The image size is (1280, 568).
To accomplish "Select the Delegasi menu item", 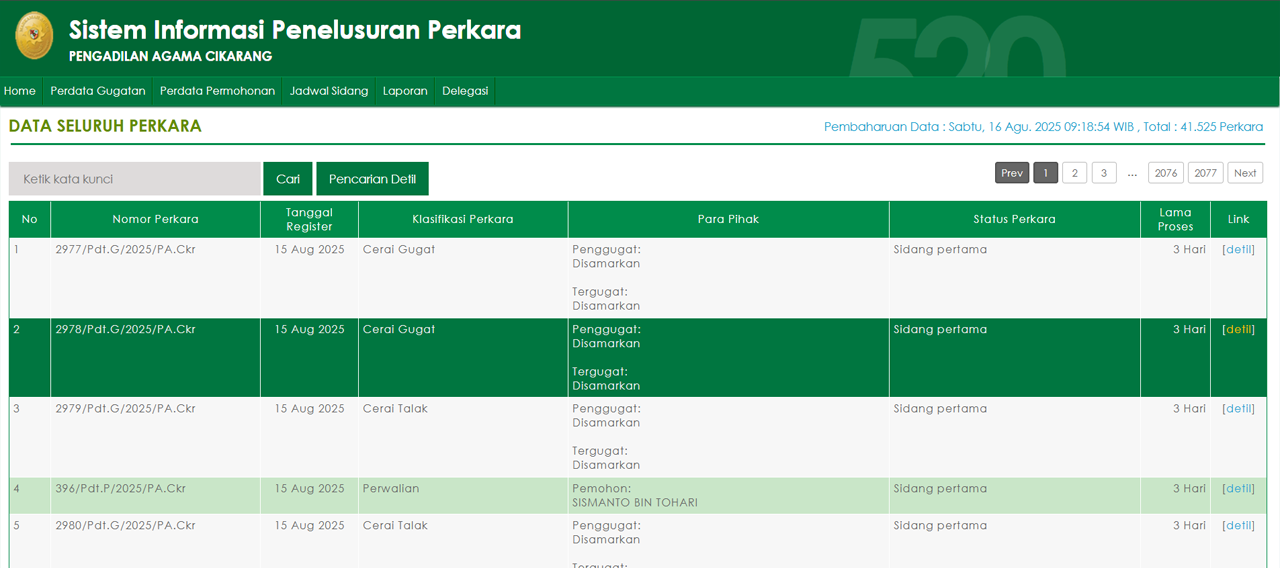I will coord(465,91).
